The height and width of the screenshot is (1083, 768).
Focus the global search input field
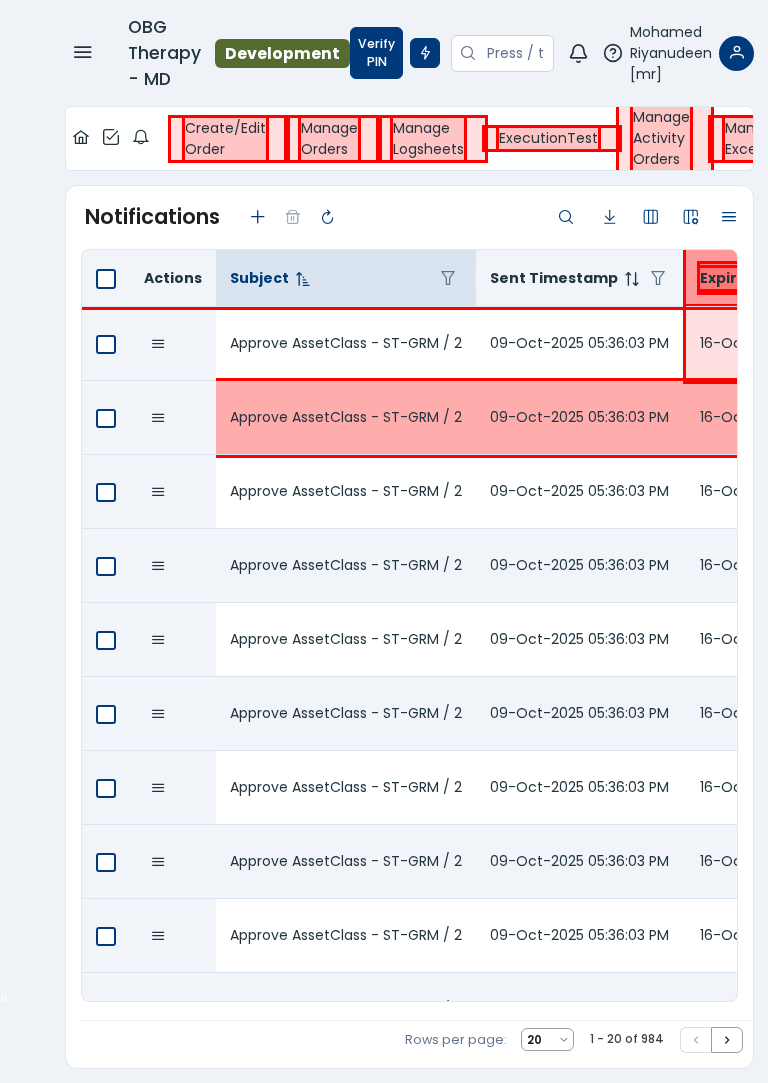514,53
